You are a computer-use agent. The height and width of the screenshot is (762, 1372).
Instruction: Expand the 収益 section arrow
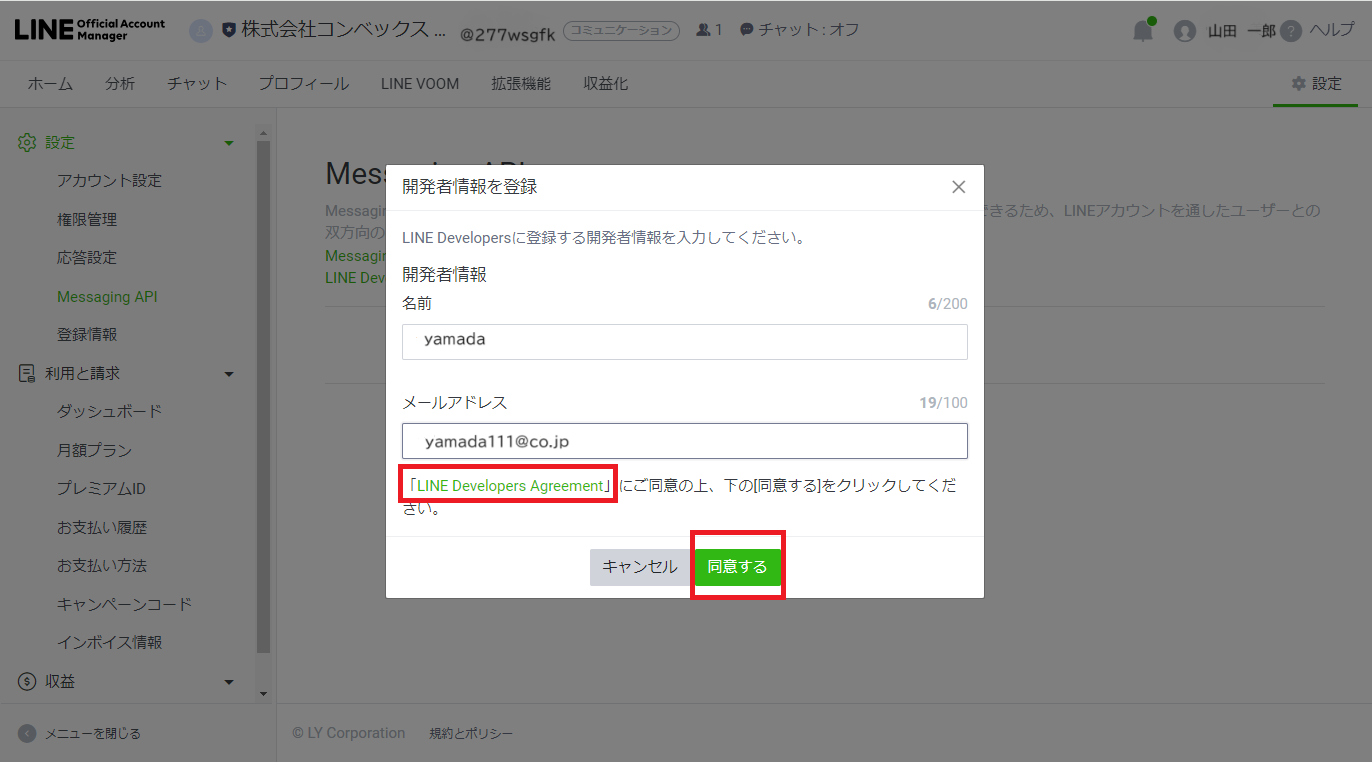pos(229,682)
